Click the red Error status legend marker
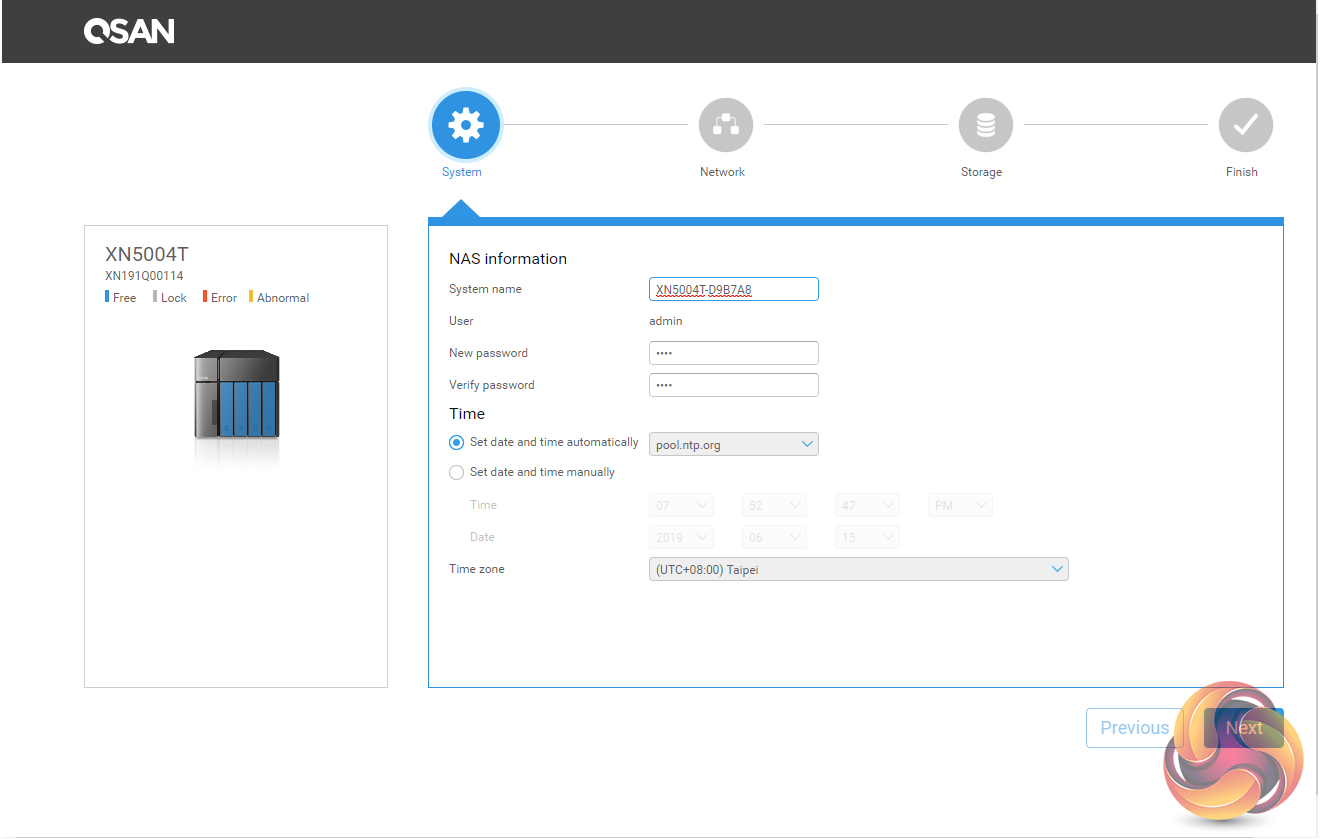This screenshot has width=1320, height=840. tap(205, 297)
